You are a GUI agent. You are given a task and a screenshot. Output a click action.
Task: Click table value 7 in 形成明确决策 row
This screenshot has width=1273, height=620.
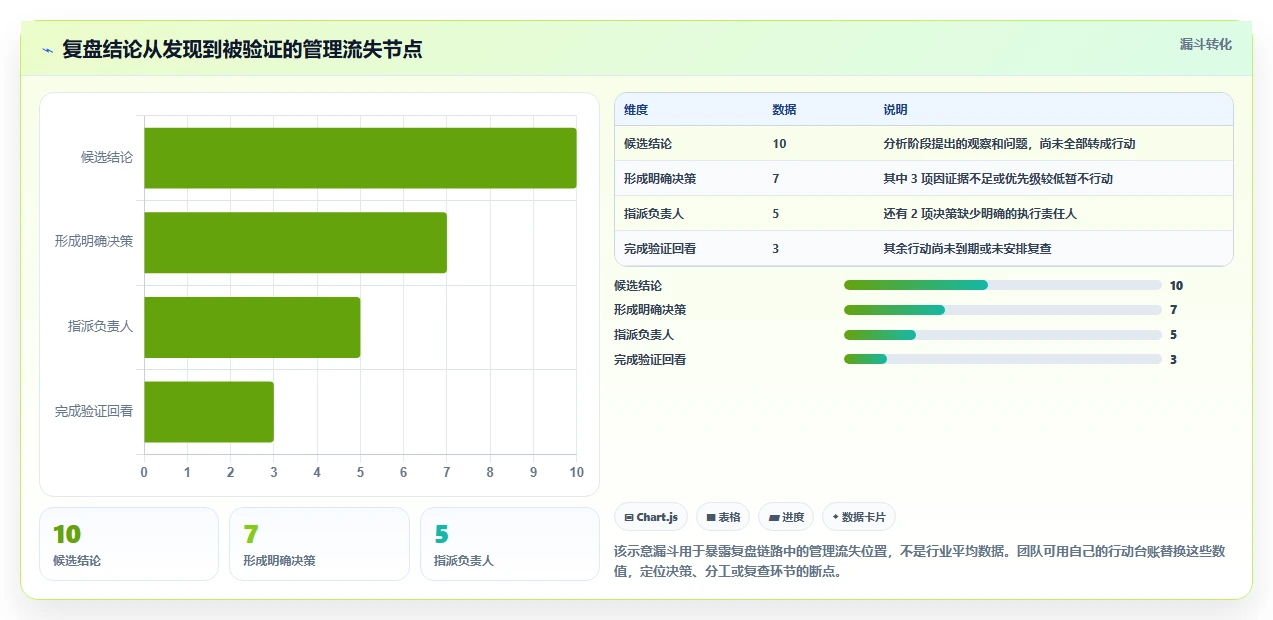776,179
